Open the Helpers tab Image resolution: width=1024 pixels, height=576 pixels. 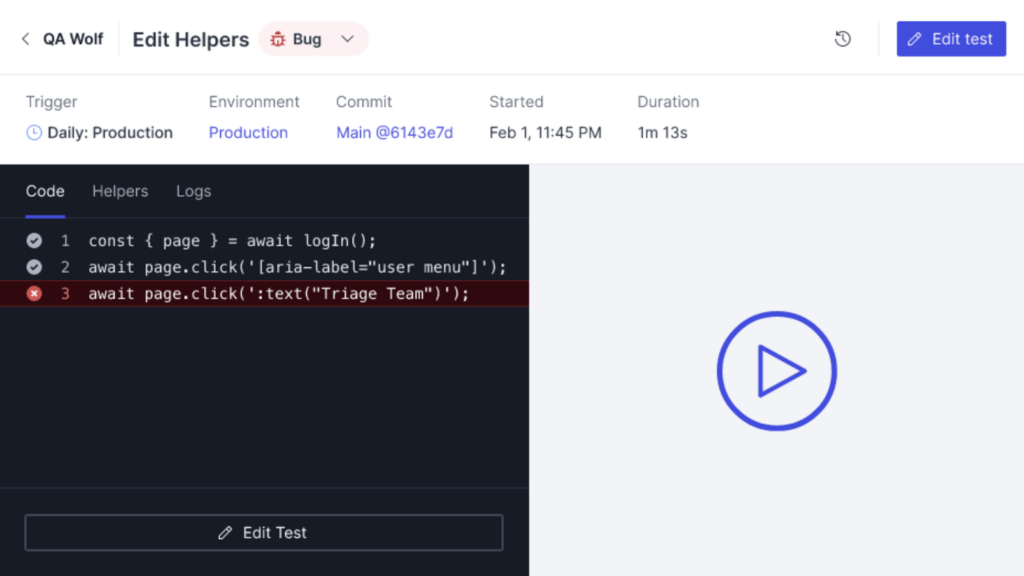coord(120,191)
